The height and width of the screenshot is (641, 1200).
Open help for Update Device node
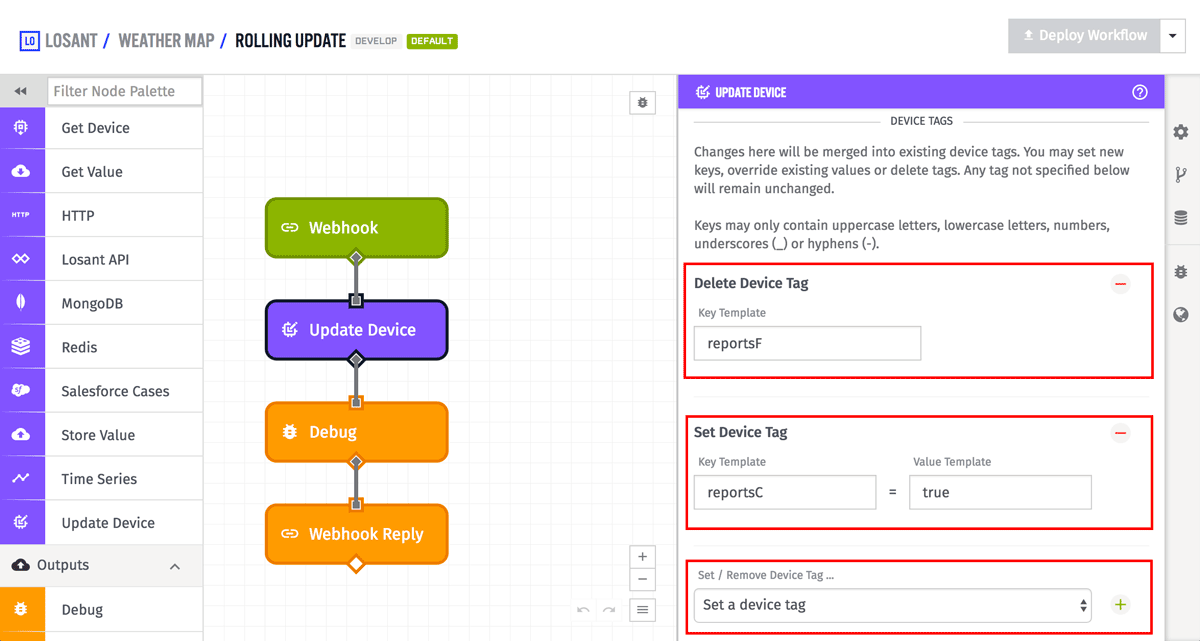(x=1140, y=92)
